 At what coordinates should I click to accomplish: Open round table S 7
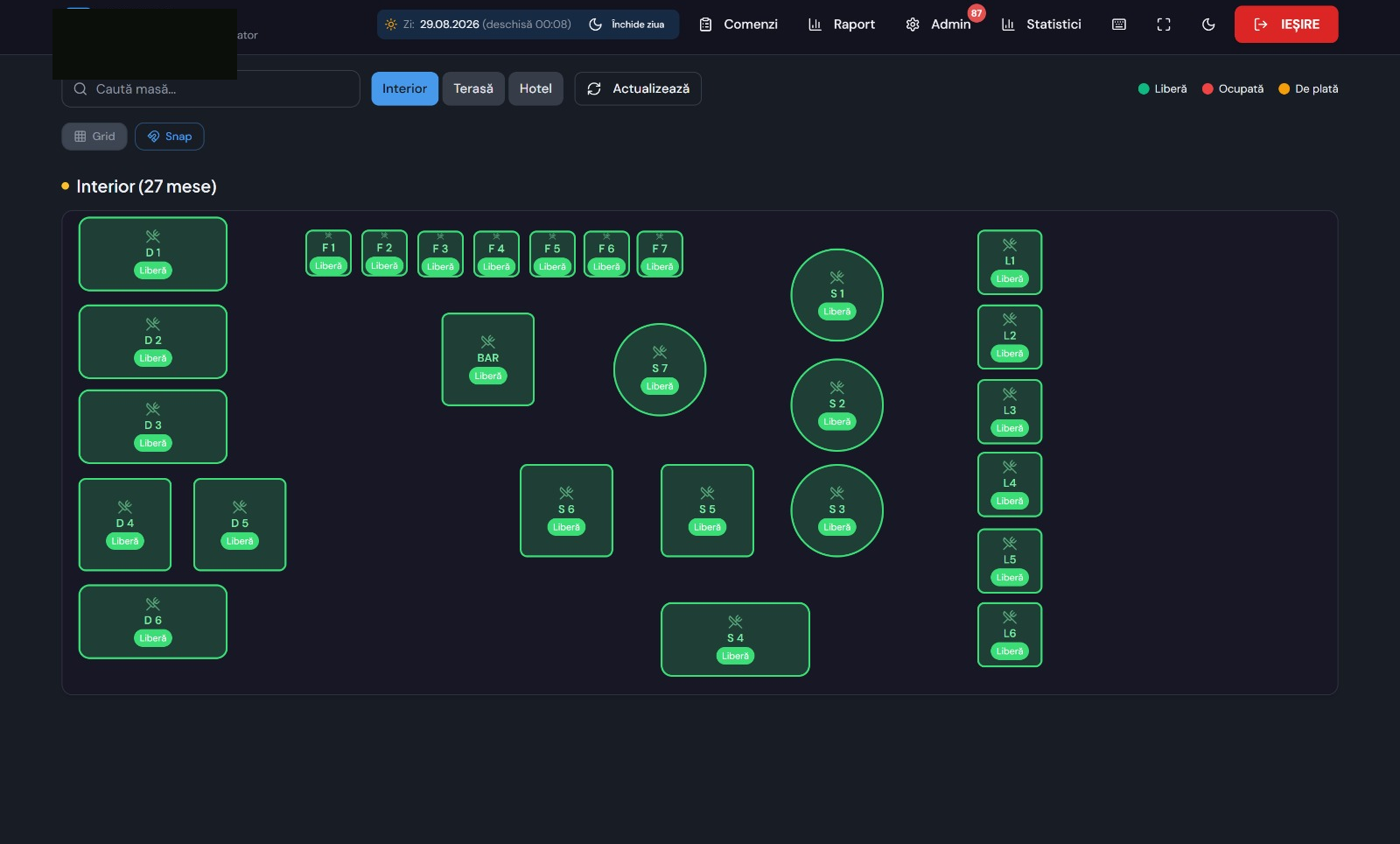(660, 369)
